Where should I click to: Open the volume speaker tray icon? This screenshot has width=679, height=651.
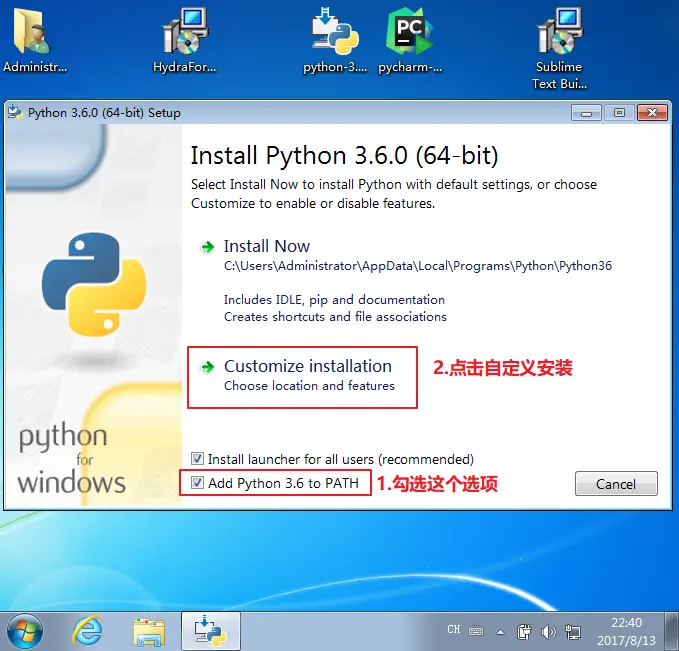(x=548, y=632)
